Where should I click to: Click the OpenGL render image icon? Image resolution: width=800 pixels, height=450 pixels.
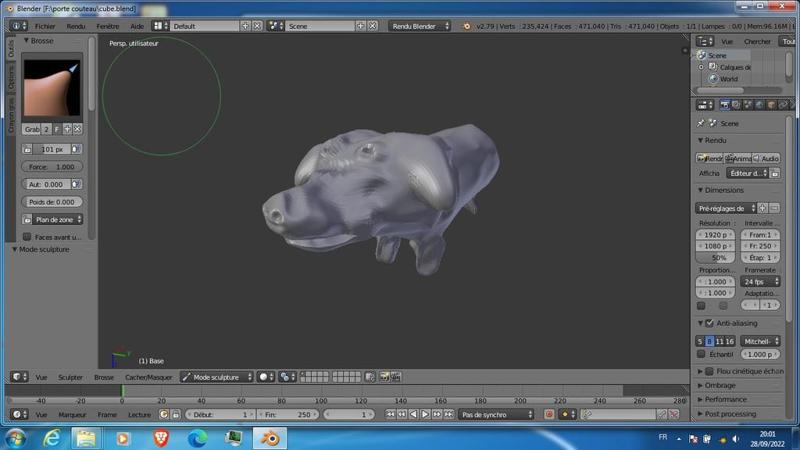(x=384, y=377)
